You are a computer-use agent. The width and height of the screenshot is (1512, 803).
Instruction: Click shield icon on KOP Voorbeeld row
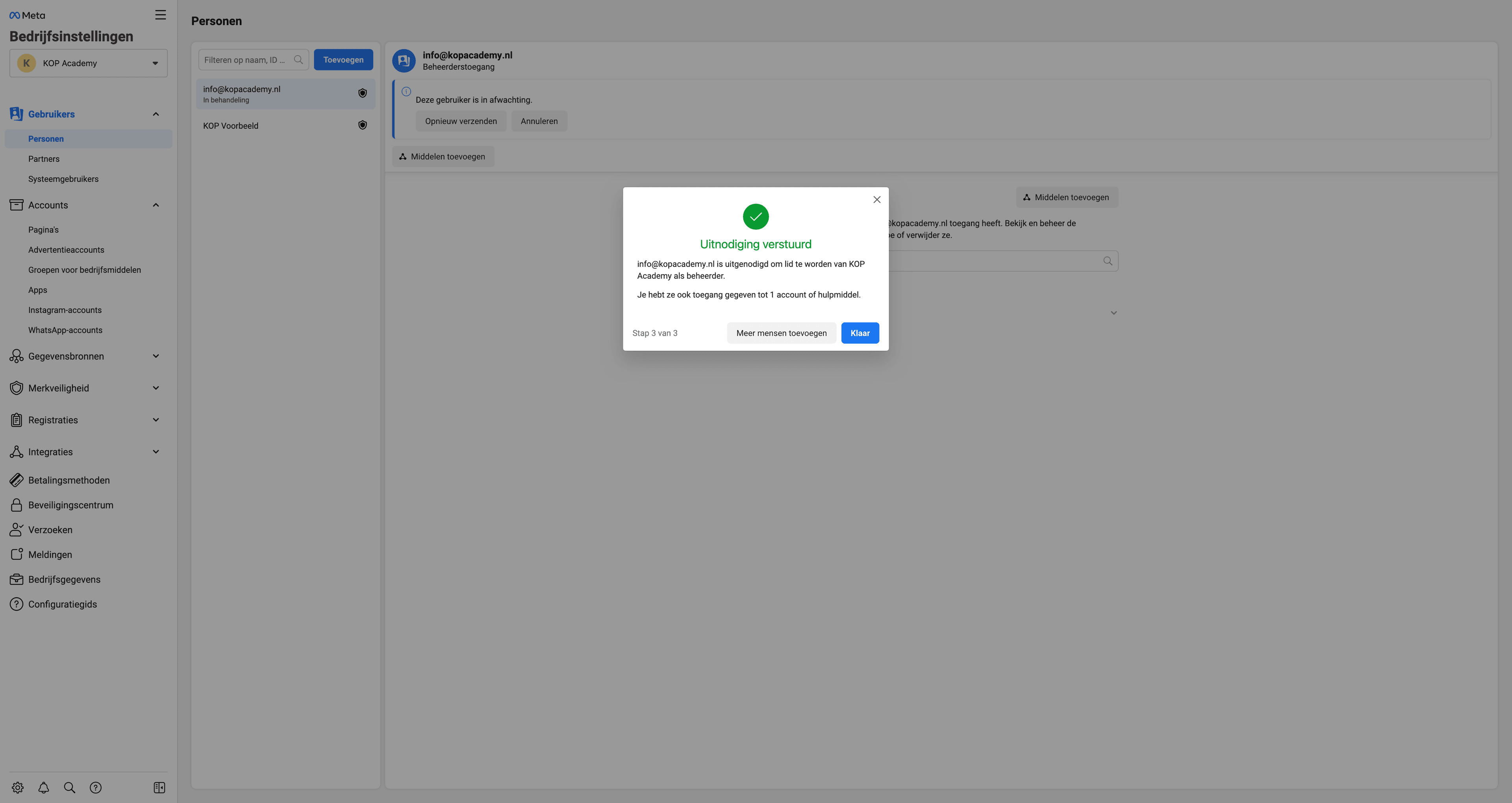pyautogui.click(x=363, y=125)
